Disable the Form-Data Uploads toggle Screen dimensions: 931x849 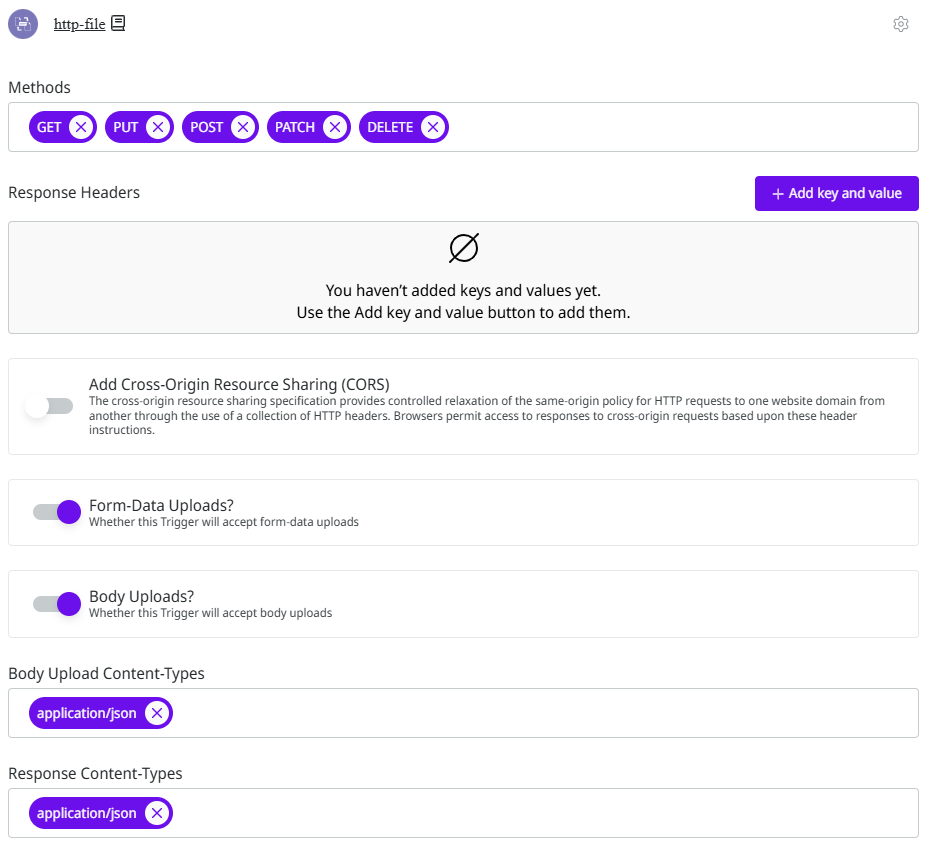coord(57,512)
